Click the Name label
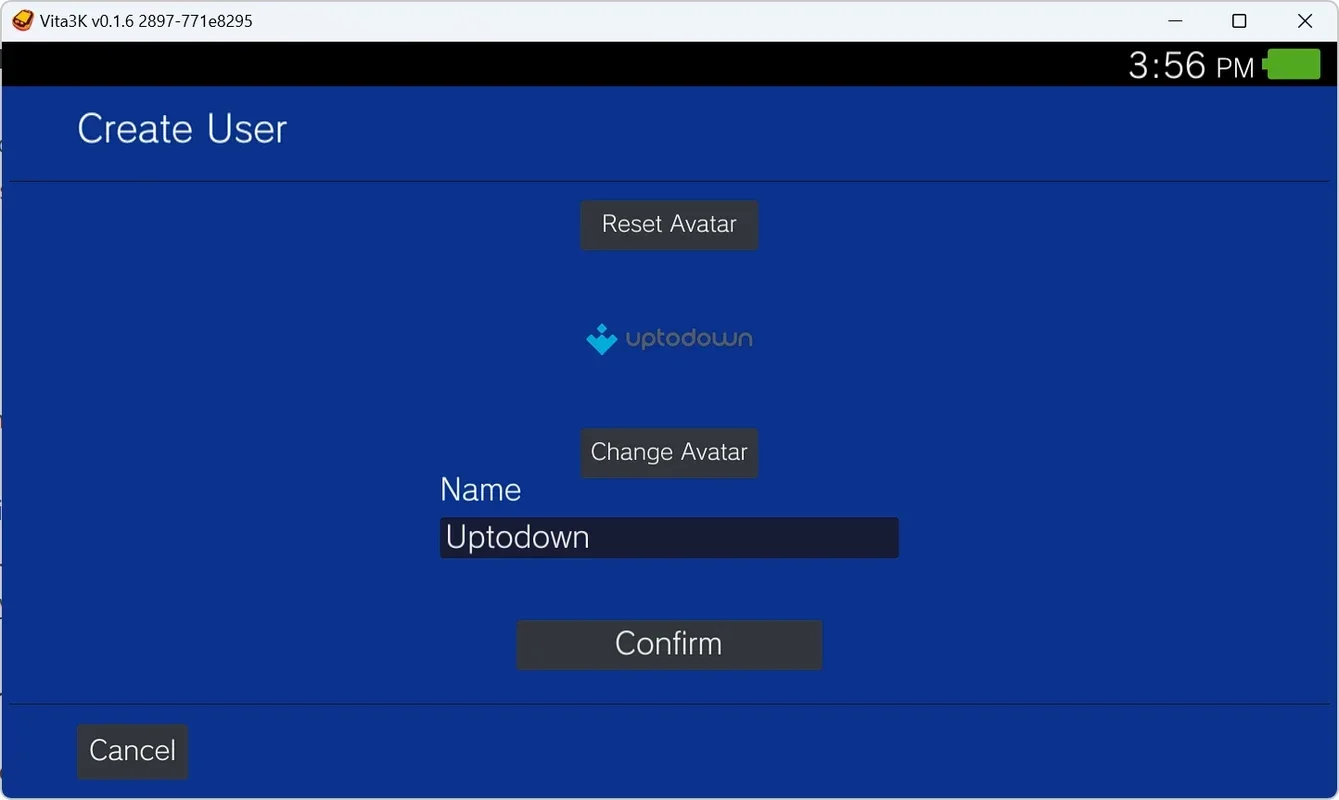The image size is (1339, 800). [481, 490]
